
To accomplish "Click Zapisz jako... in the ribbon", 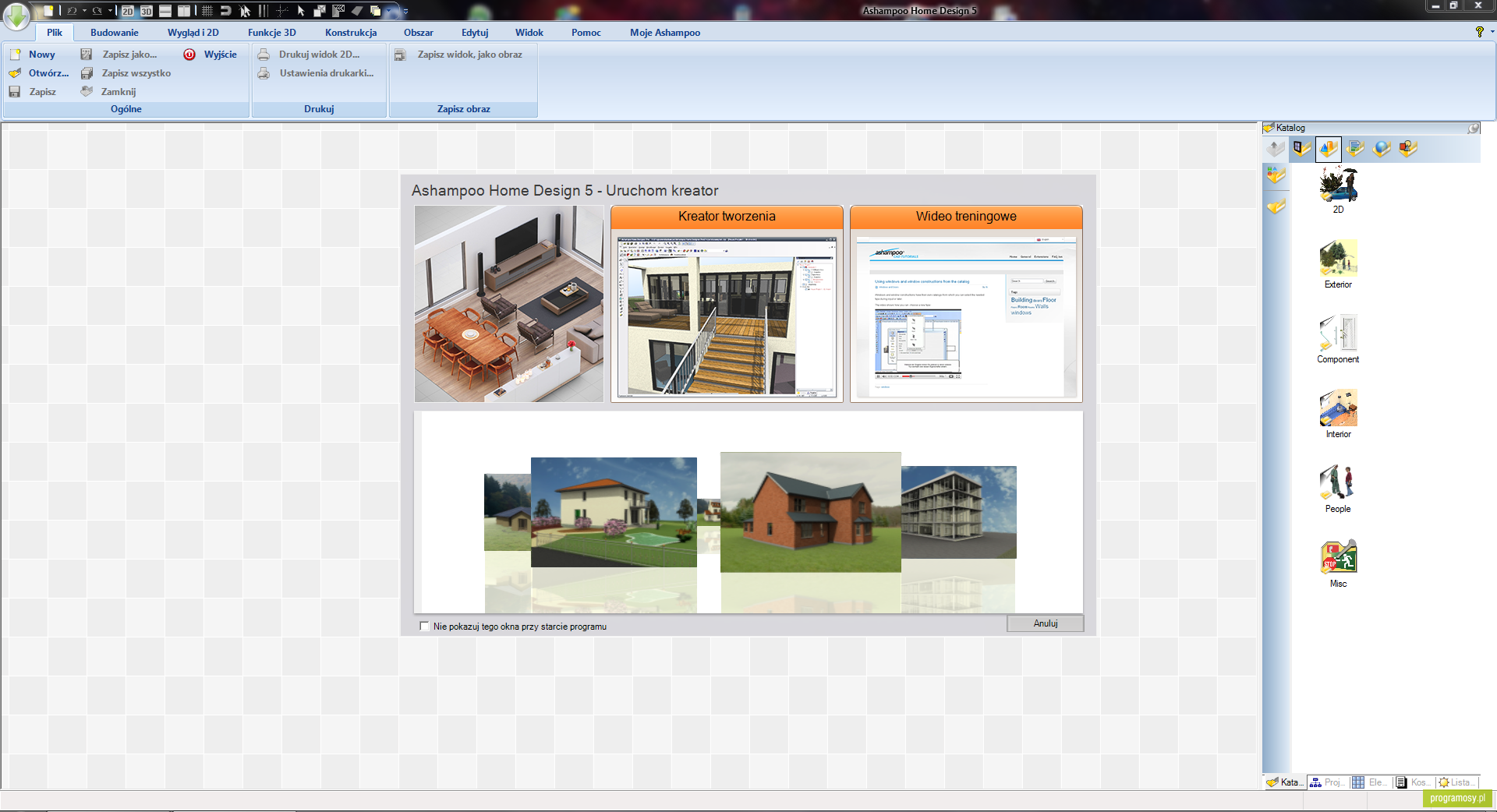I will point(120,55).
